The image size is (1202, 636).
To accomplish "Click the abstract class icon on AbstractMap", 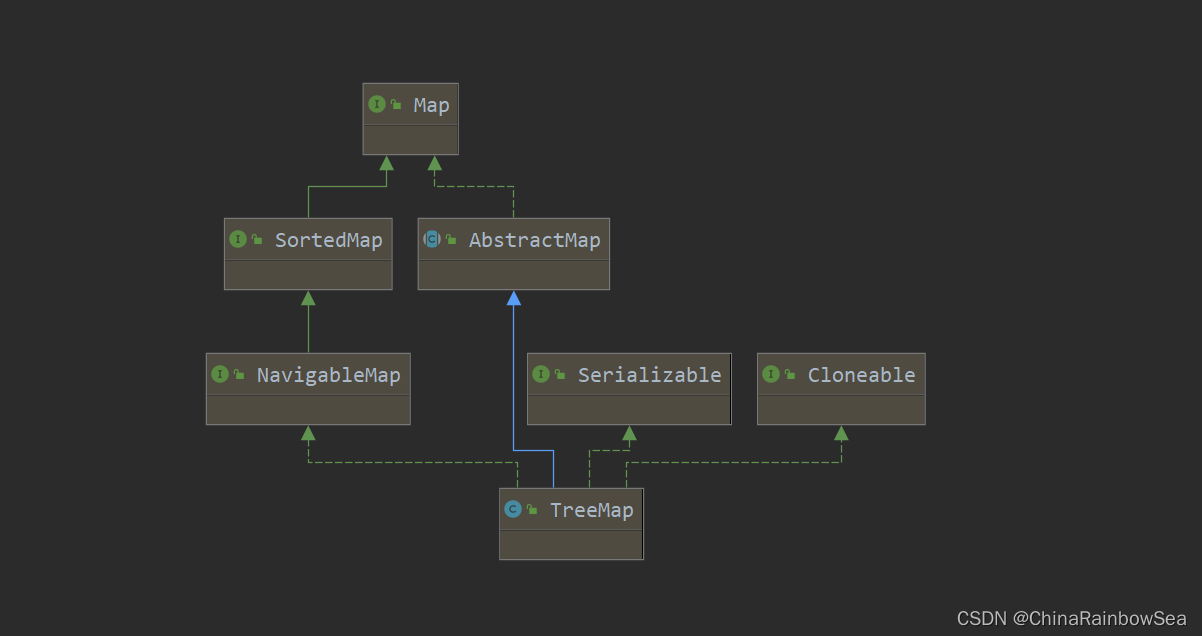I will tap(432, 239).
